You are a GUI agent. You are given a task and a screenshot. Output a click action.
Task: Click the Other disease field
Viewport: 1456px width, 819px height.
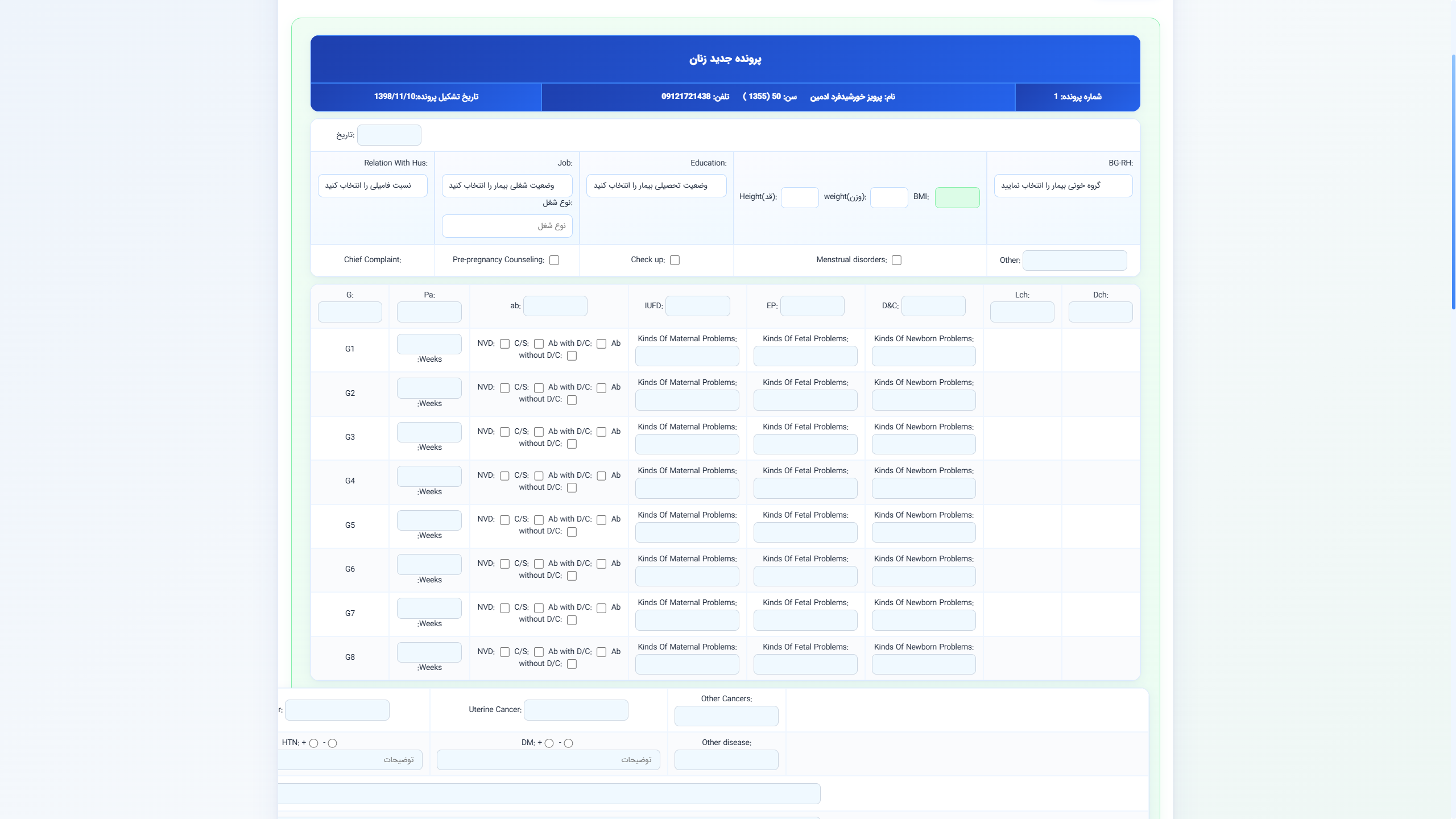pos(726,760)
